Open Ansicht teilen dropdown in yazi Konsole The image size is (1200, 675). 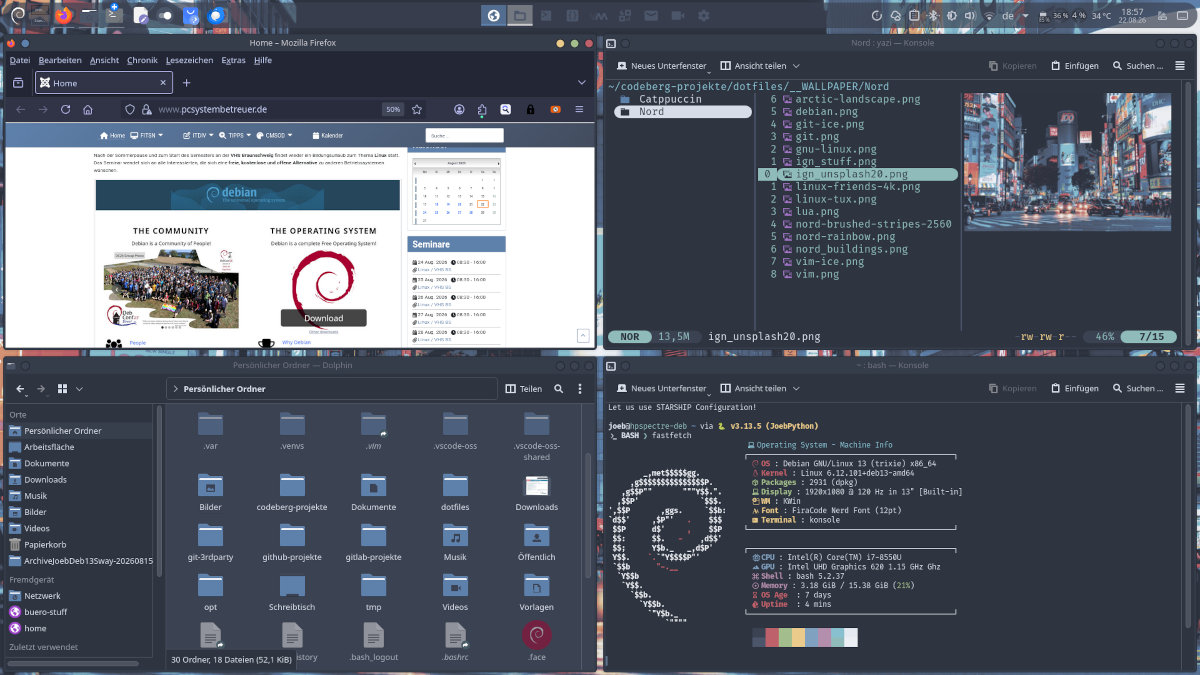pyautogui.click(x=761, y=66)
